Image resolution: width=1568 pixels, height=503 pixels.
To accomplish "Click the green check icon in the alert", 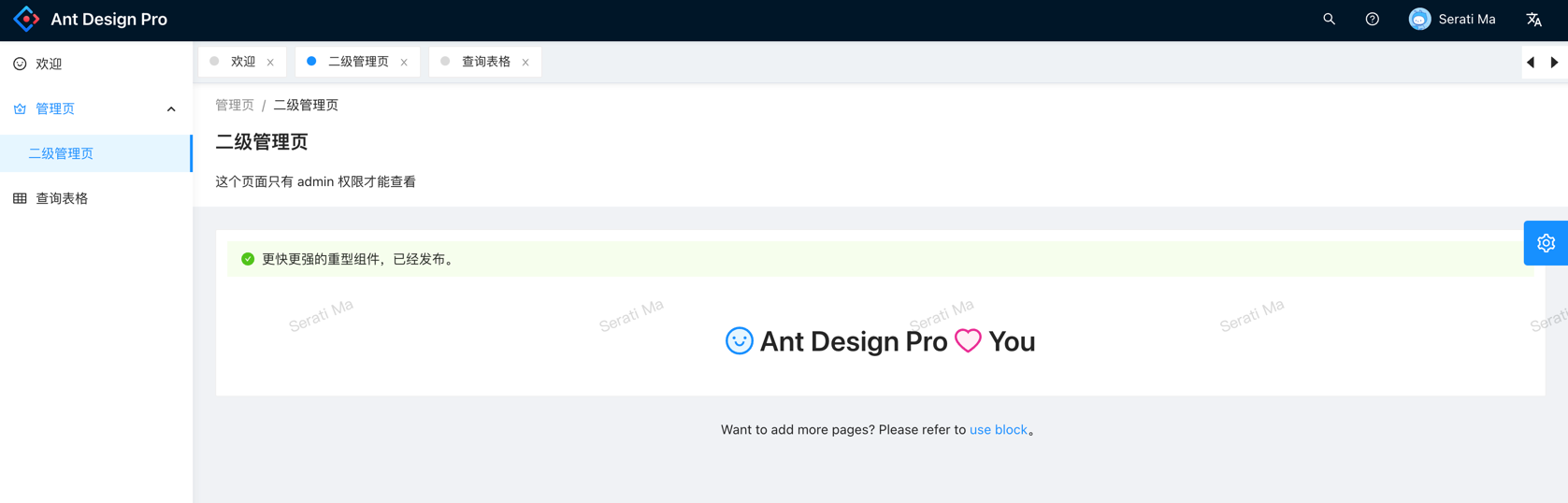I will pyautogui.click(x=248, y=259).
